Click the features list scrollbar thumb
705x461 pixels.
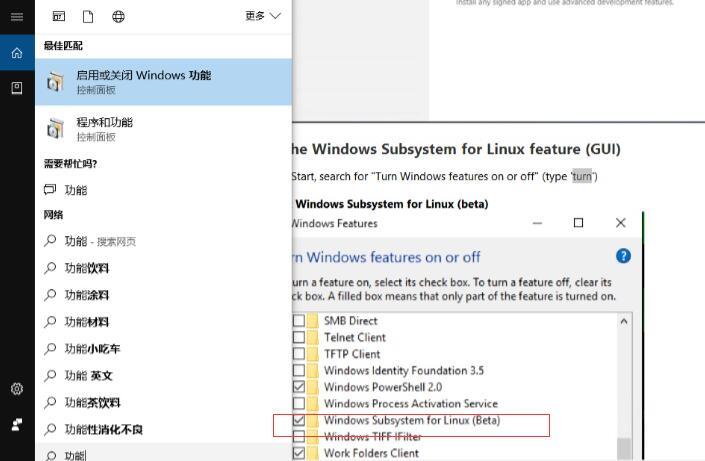click(x=624, y=449)
